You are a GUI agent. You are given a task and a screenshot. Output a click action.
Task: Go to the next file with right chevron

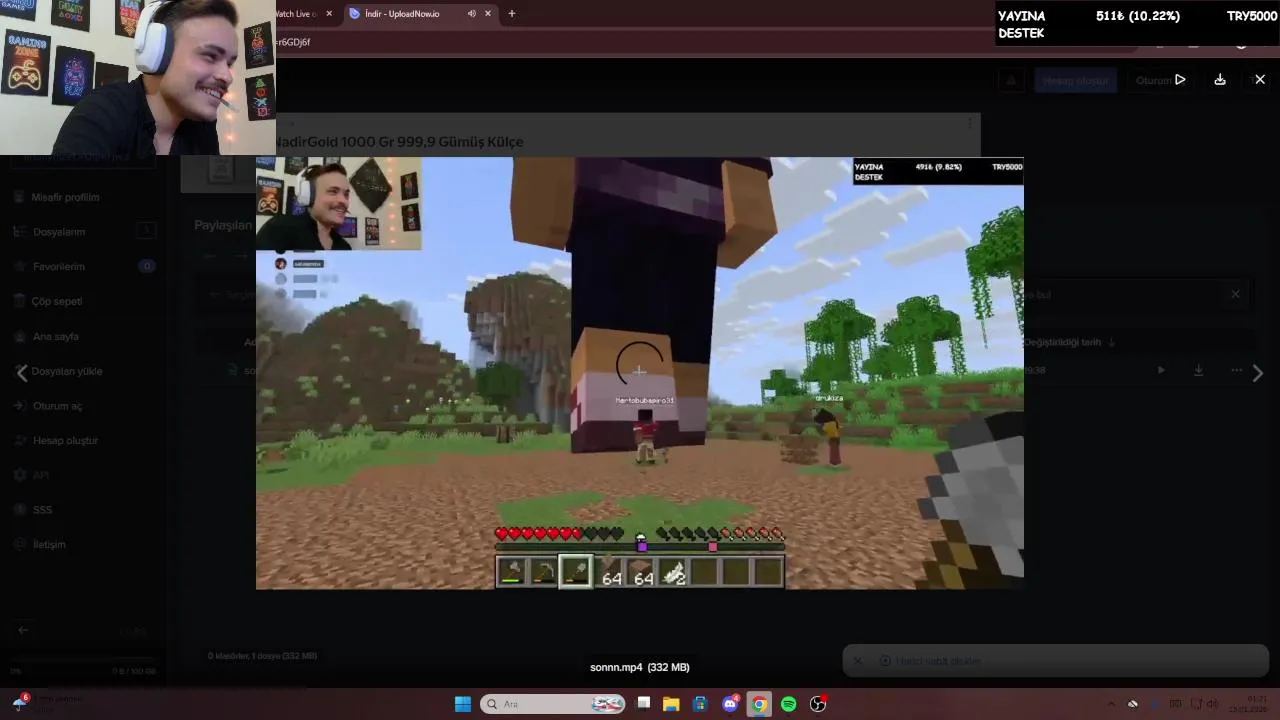[x=1258, y=373]
